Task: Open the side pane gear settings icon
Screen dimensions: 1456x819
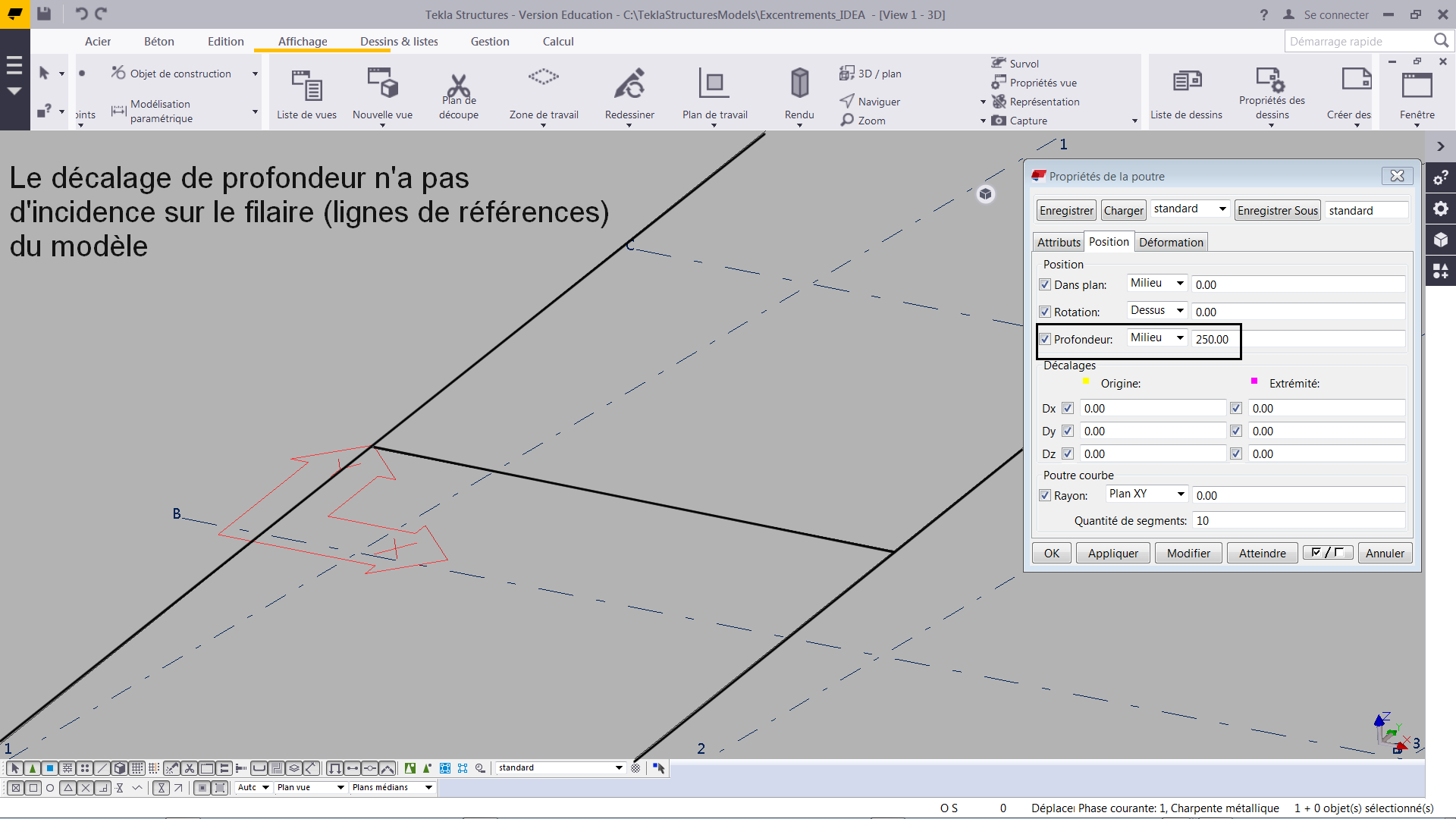Action: click(1441, 209)
